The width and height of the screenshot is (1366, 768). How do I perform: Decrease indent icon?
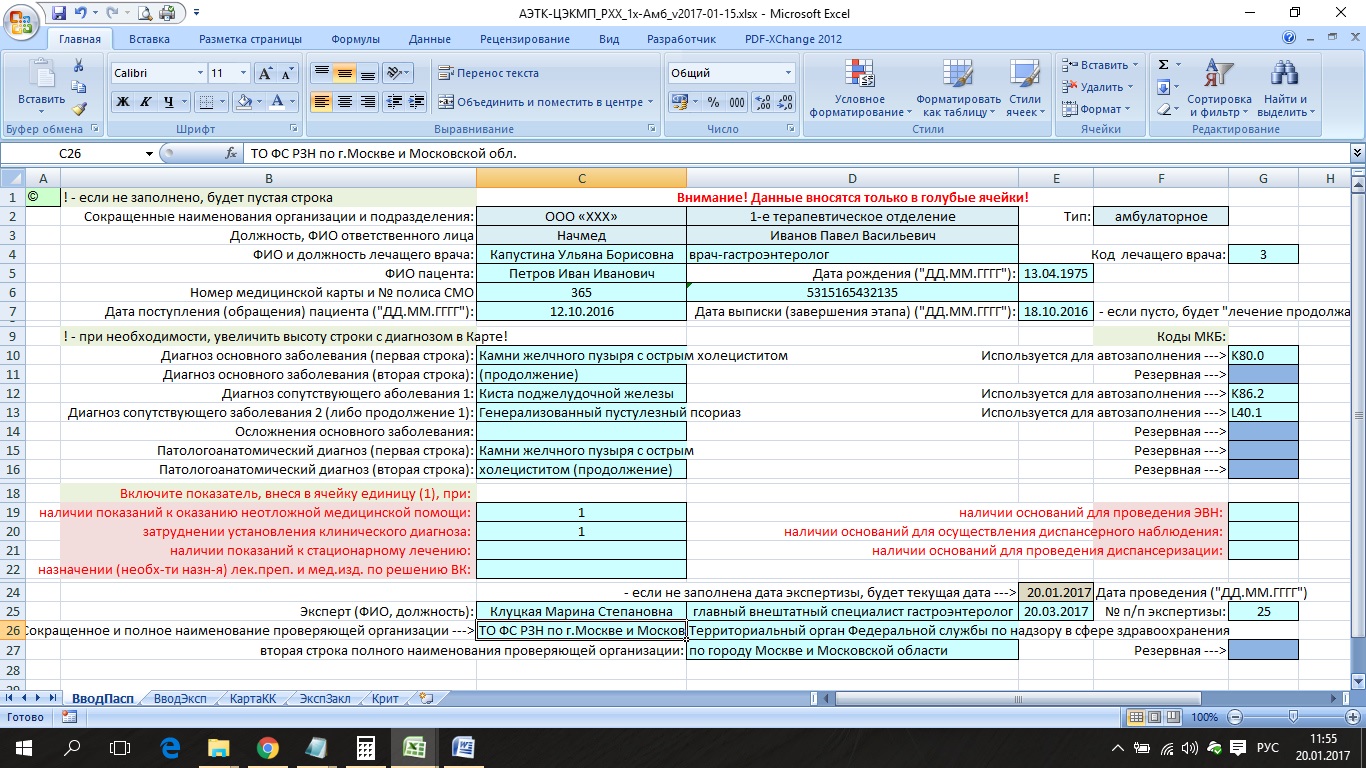[394, 102]
